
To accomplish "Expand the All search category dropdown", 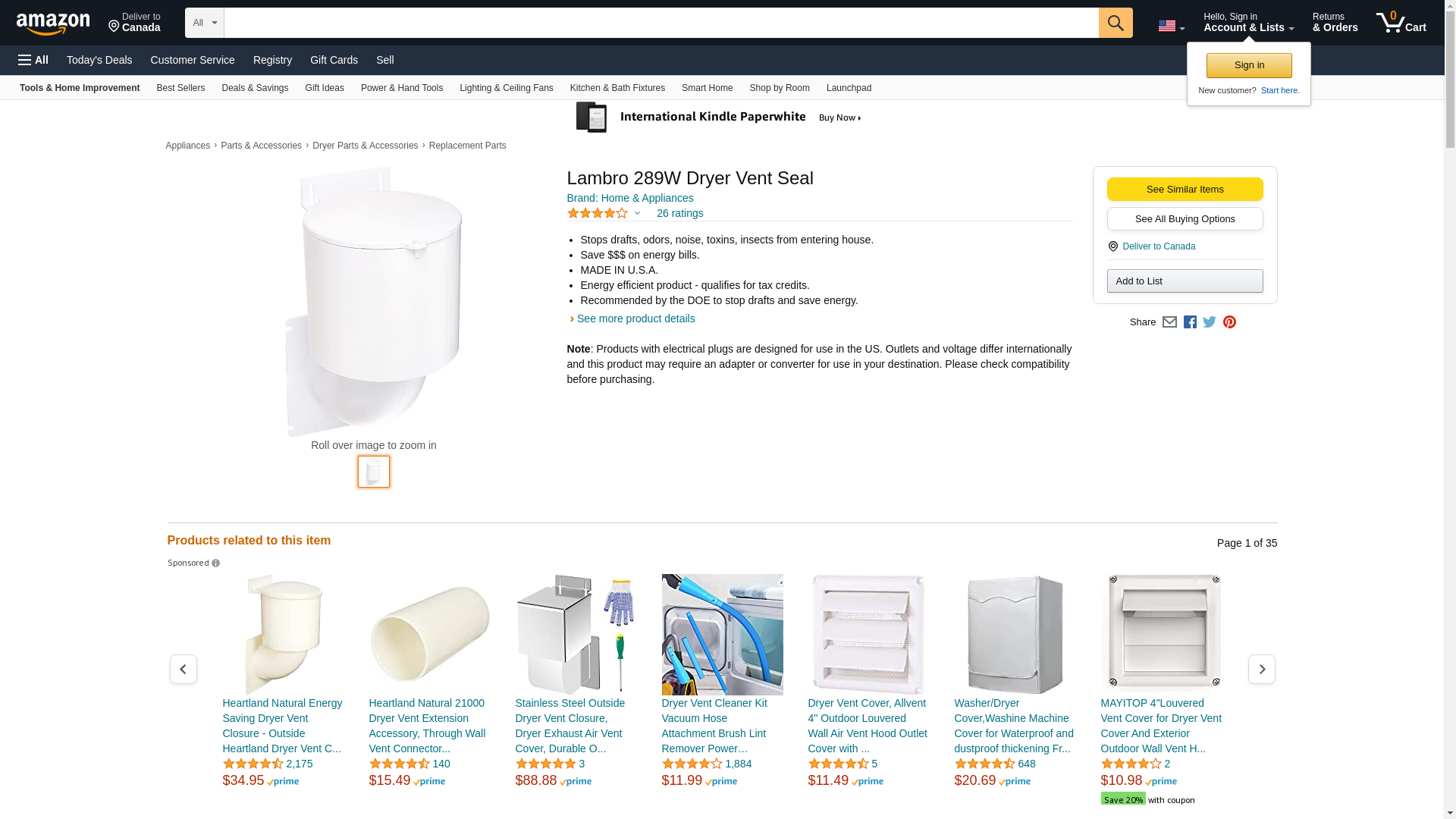I will [x=205, y=23].
